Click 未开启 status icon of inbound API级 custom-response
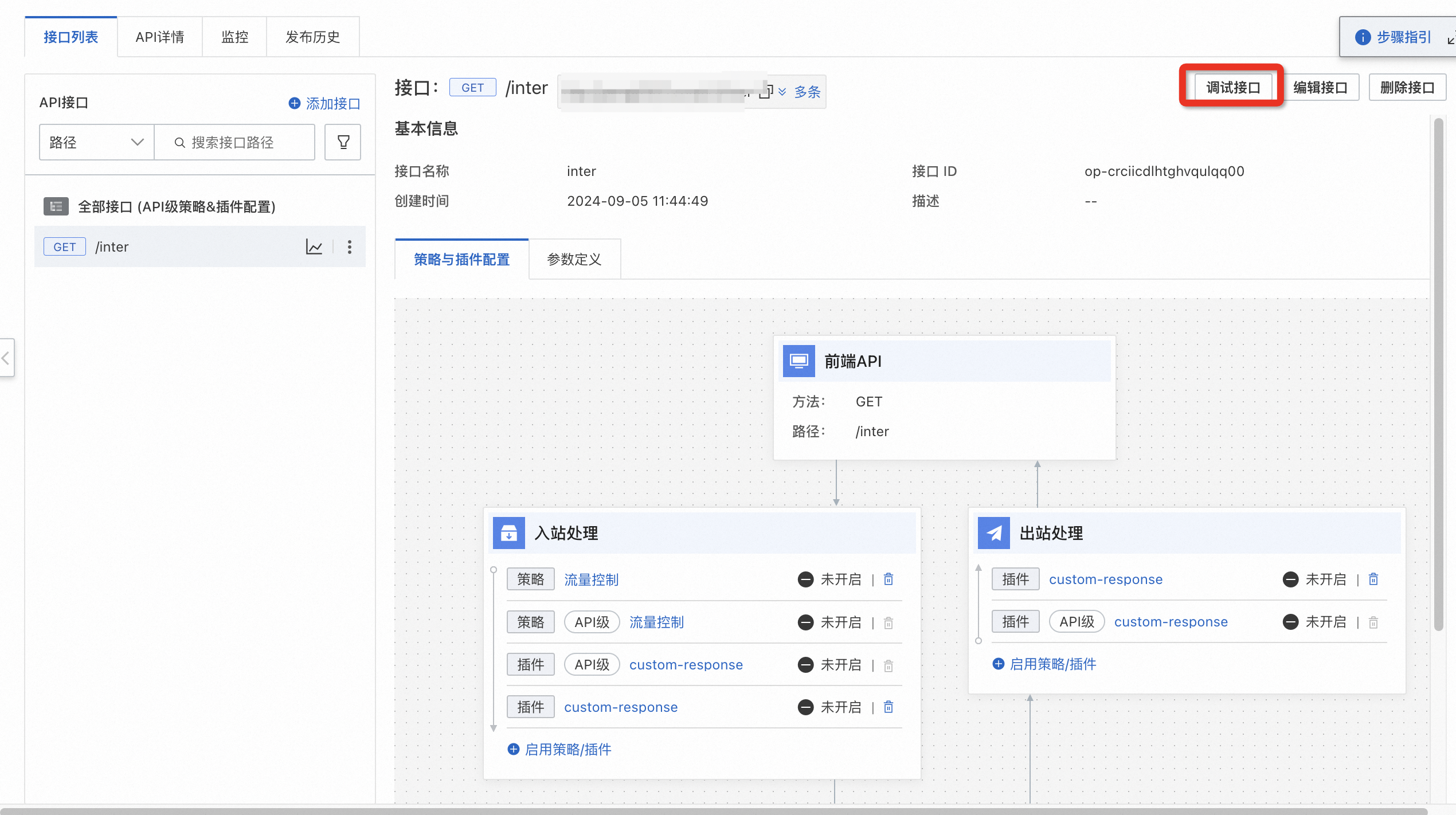The image size is (1456, 815). coord(806,665)
